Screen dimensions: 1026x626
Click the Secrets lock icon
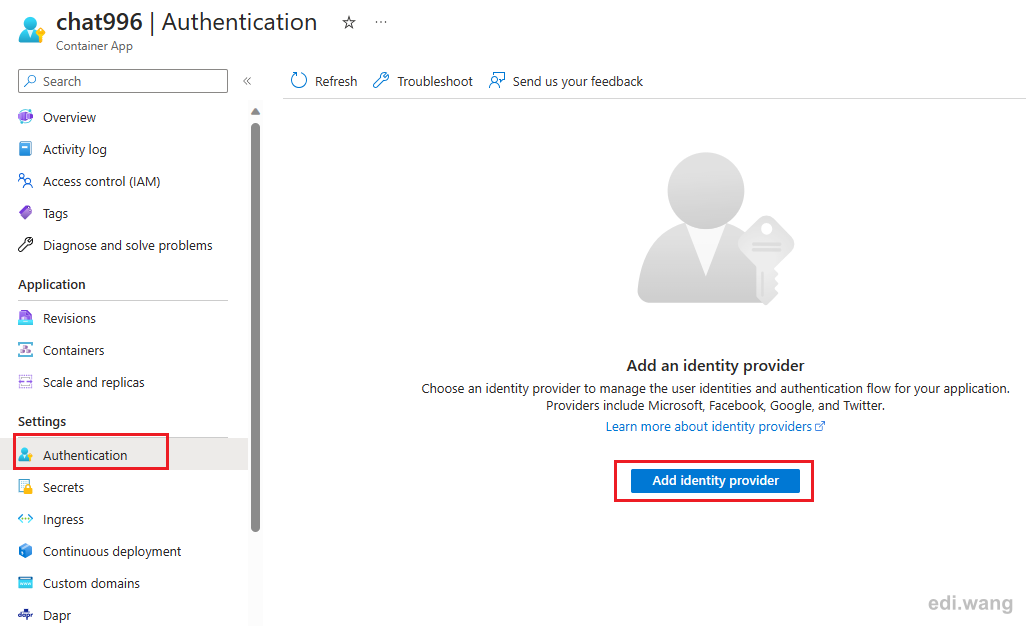point(26,487)
